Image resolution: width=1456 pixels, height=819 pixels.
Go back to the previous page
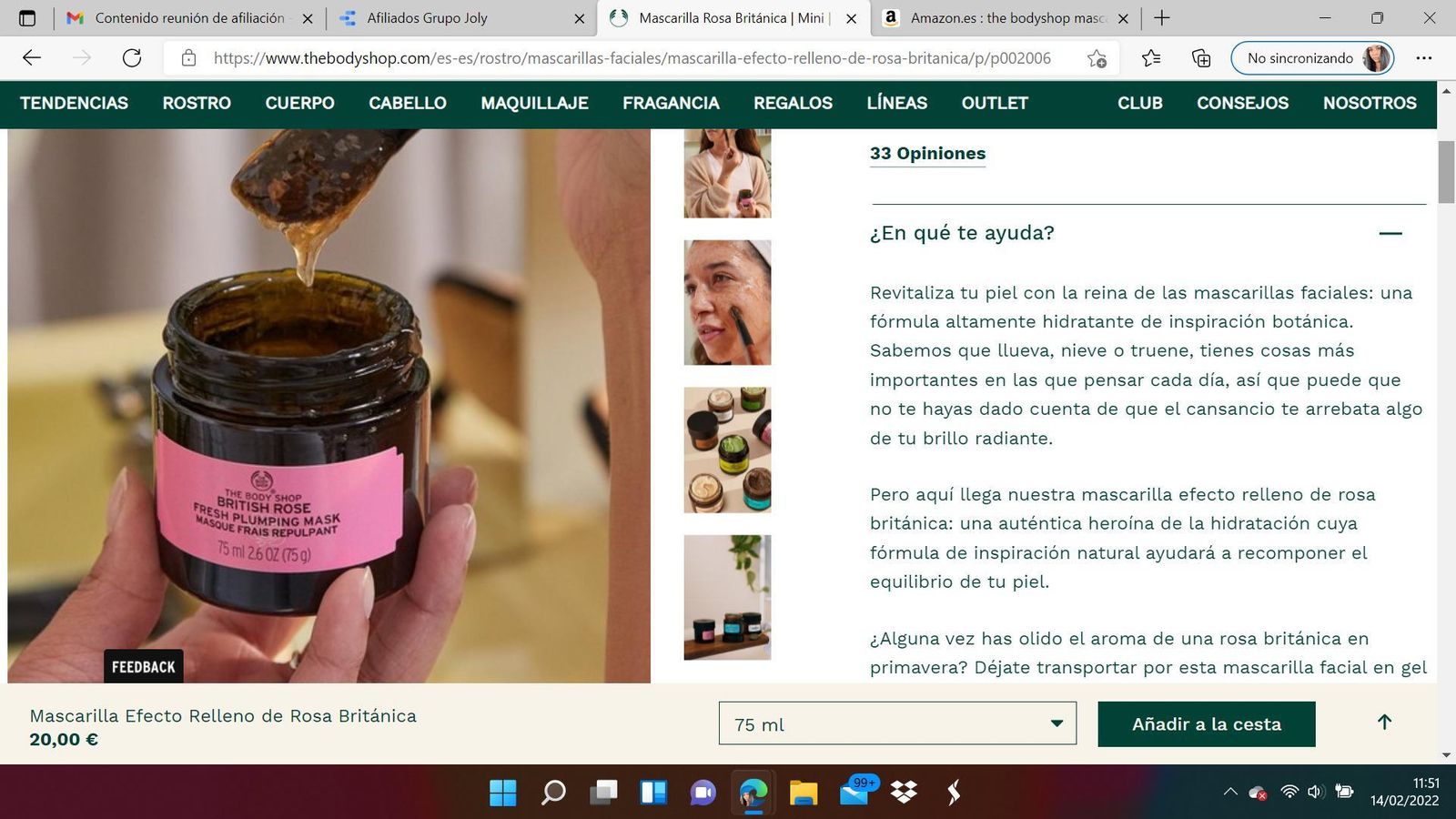point(32,57)
